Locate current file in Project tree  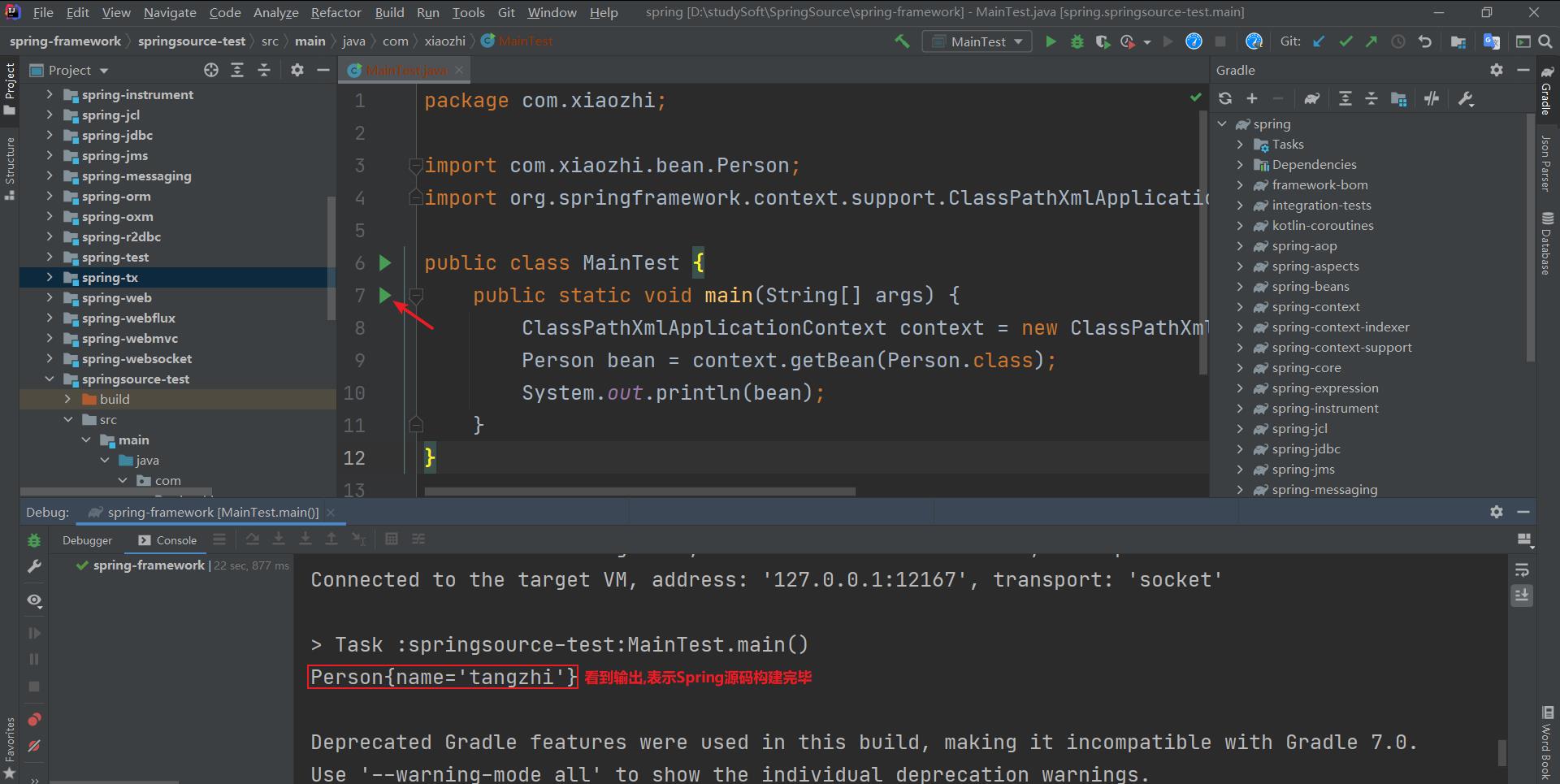[211, 70]
